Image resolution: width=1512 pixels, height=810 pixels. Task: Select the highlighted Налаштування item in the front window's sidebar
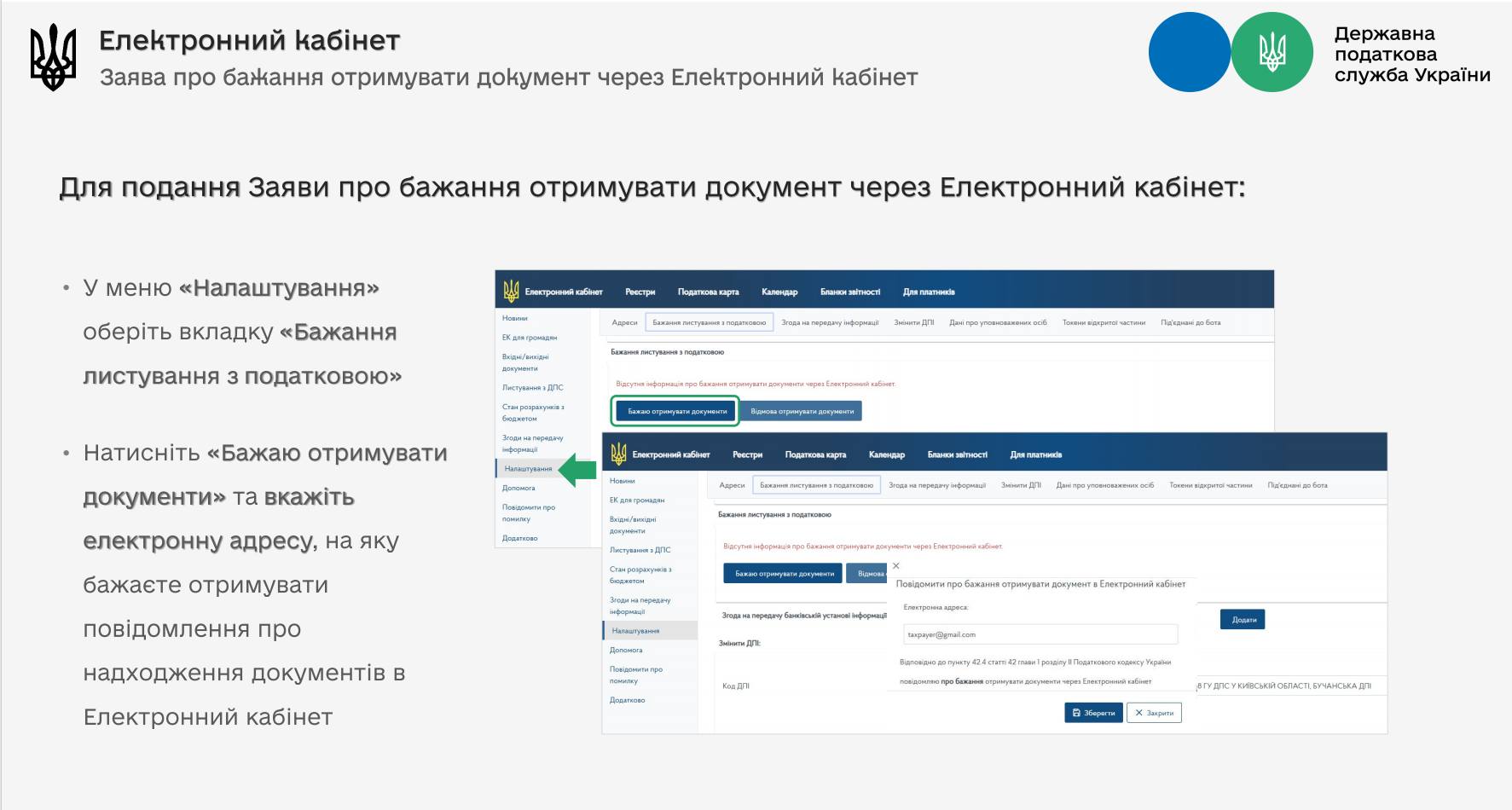point(635,631)
